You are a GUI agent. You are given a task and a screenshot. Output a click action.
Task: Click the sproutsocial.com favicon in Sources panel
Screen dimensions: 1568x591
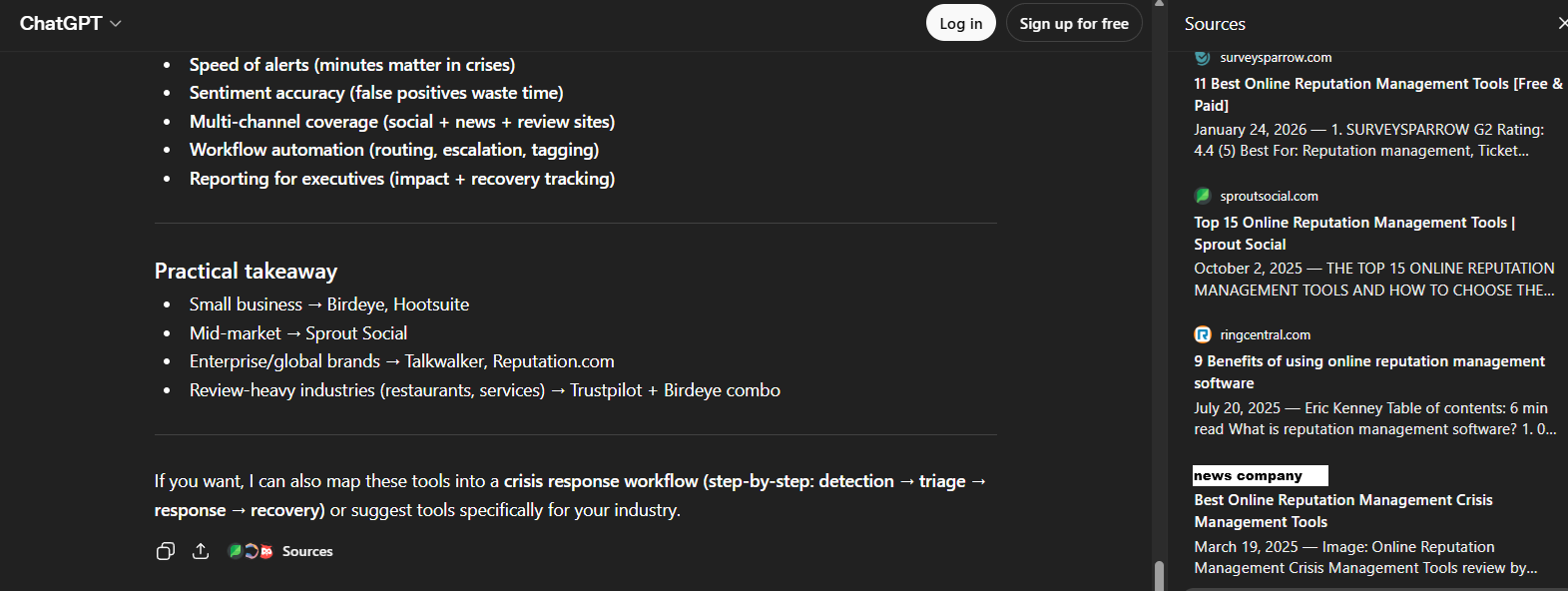point(1203,196)
